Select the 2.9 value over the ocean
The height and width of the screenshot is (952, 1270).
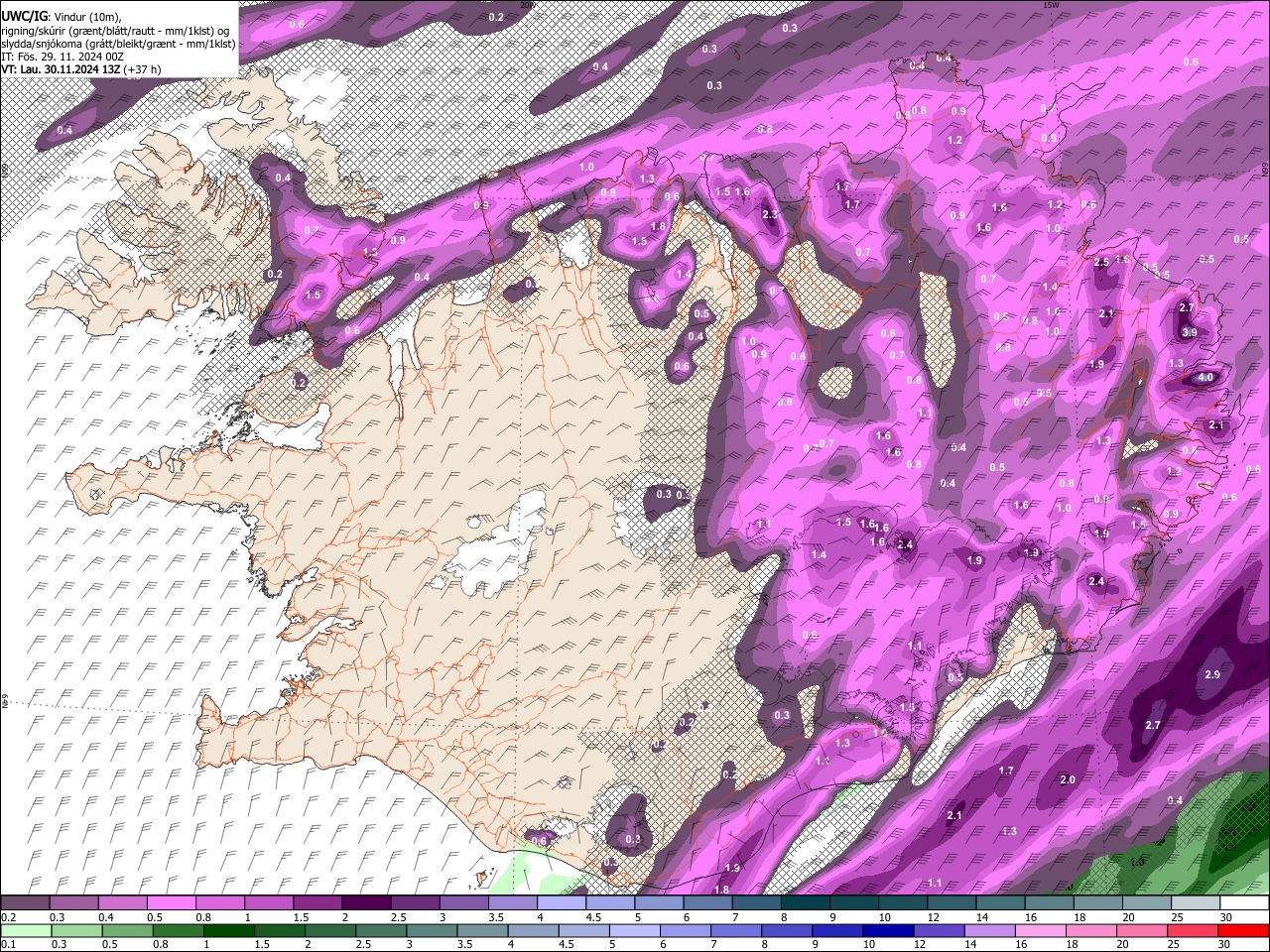coord(1212,674)
